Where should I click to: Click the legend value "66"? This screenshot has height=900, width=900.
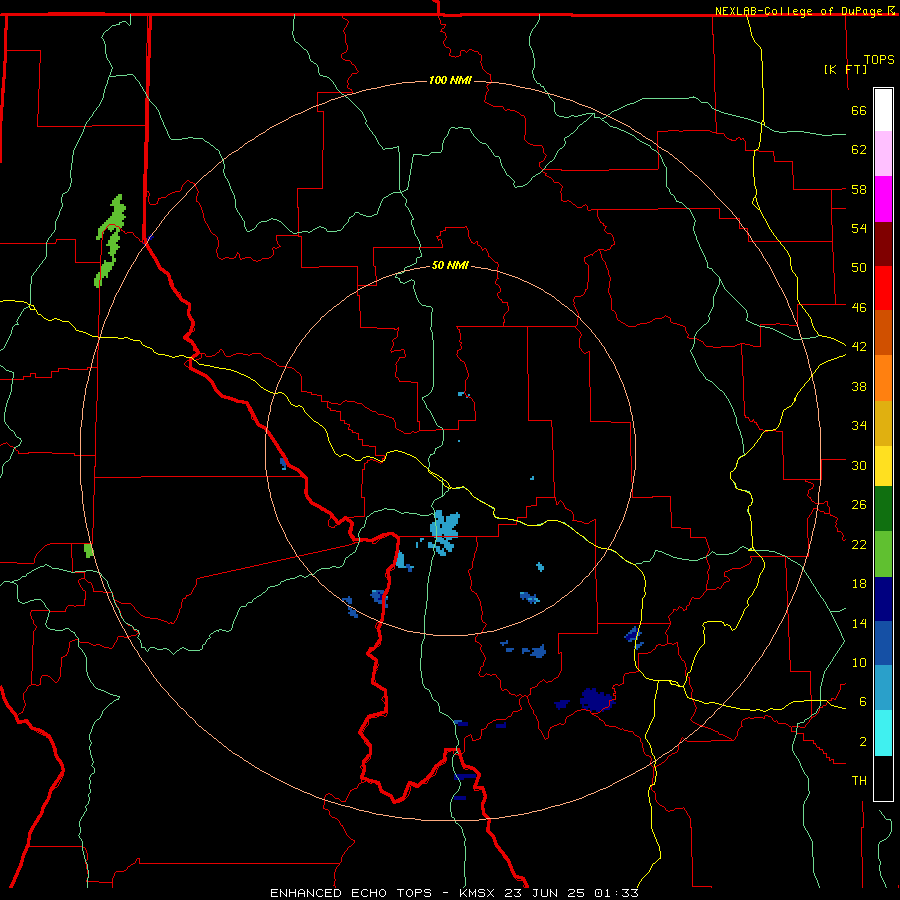[859, 110]
